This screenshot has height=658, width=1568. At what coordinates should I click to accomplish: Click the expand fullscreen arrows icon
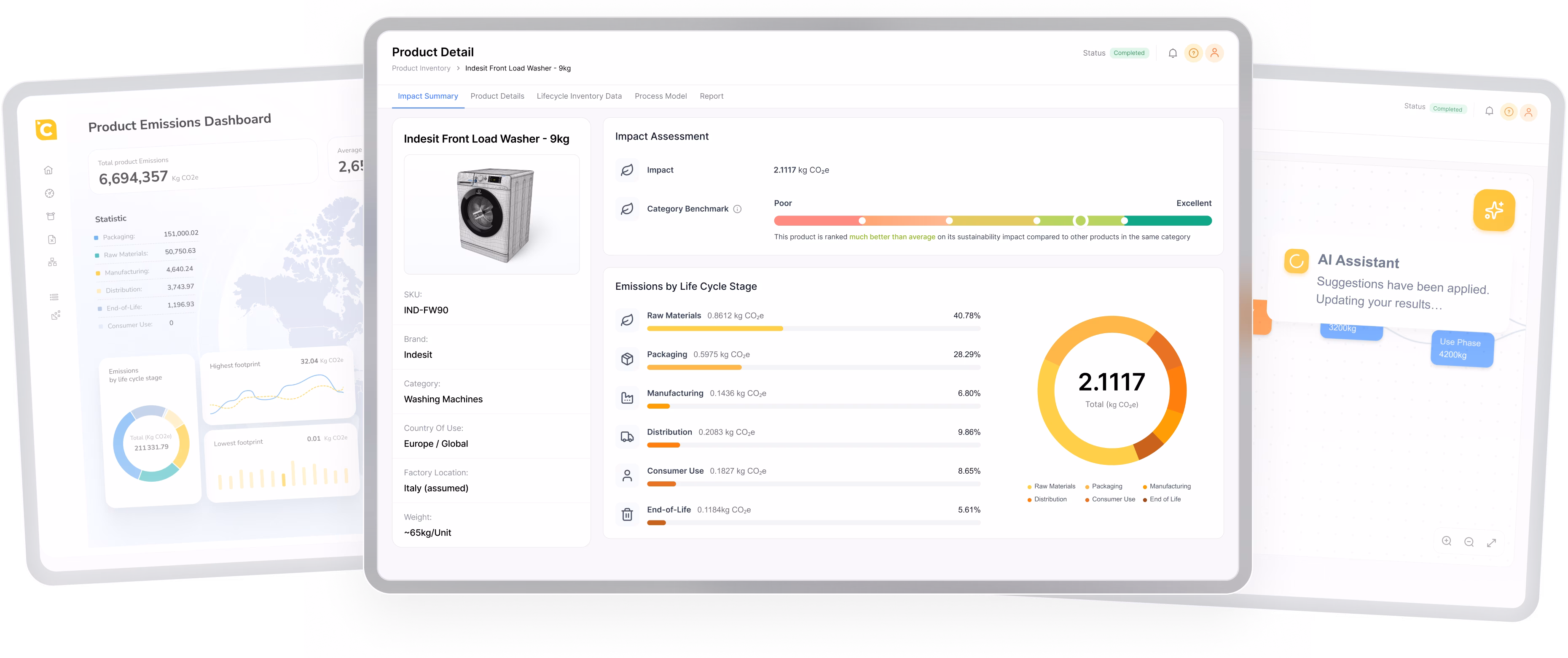pos(1491,543)
